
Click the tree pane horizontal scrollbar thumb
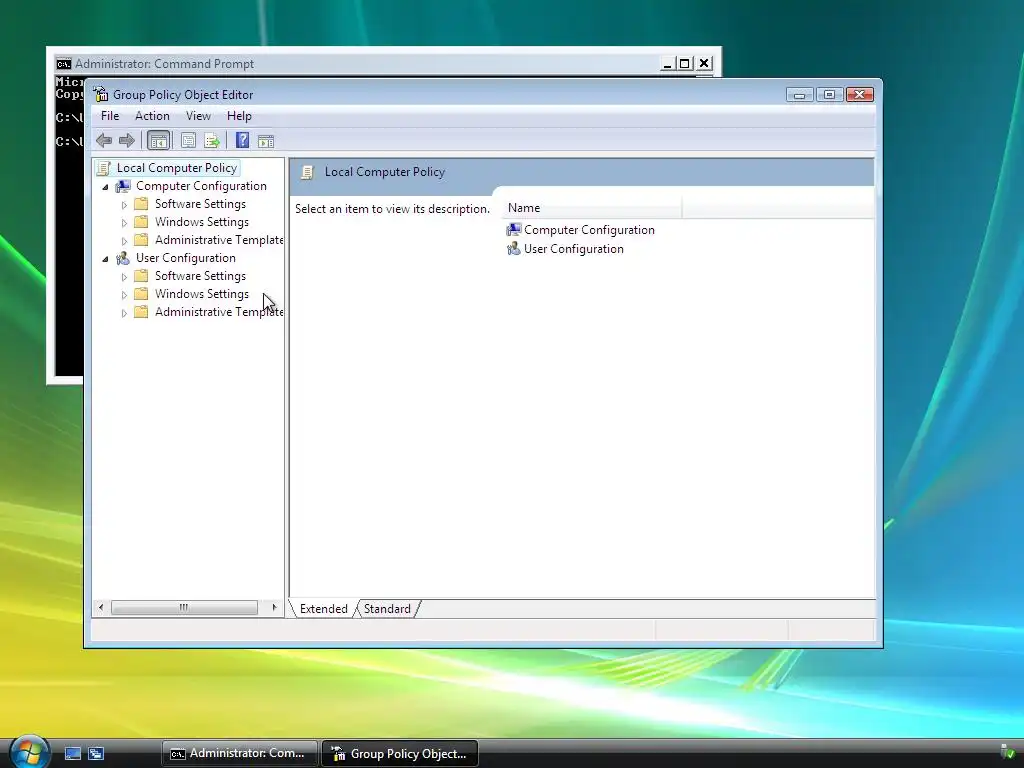tap(184, 607)
